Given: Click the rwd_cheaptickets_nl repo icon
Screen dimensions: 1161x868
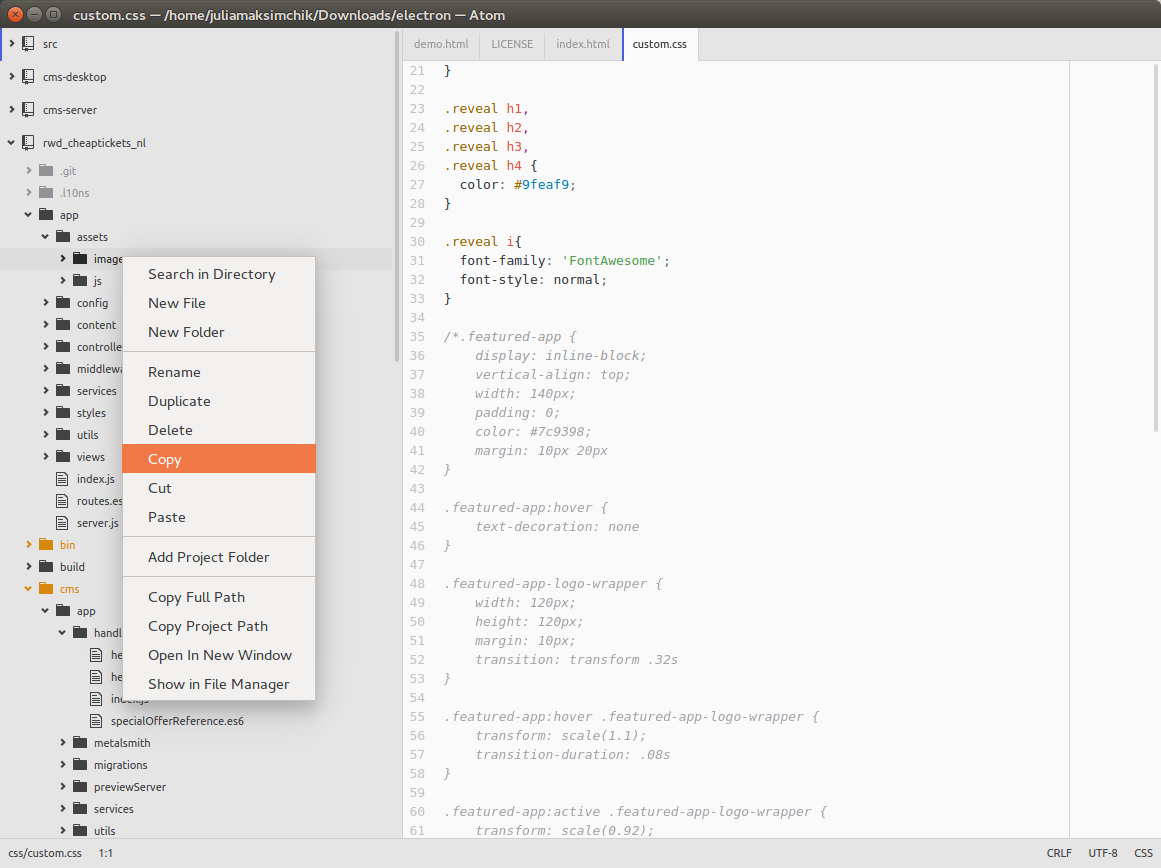Looking at the screenshot, I should click(x=28, y=142).
